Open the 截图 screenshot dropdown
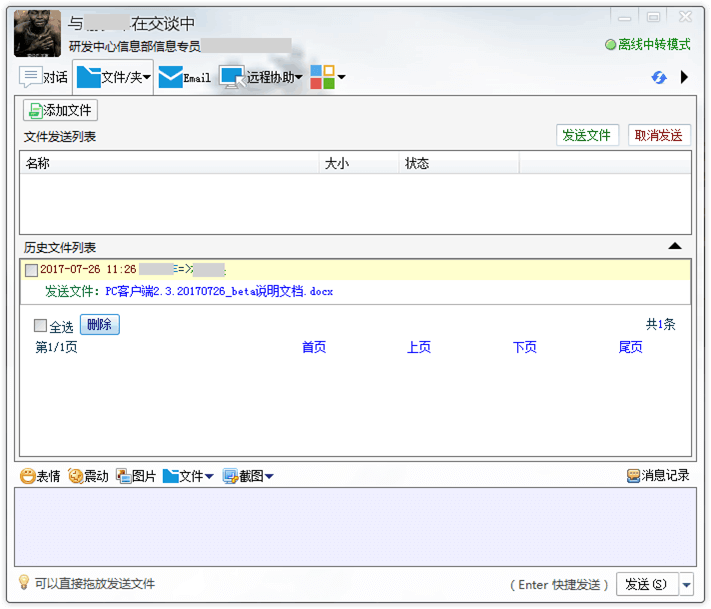The height and width of the screenshot is (609, 711). point(269,477)
